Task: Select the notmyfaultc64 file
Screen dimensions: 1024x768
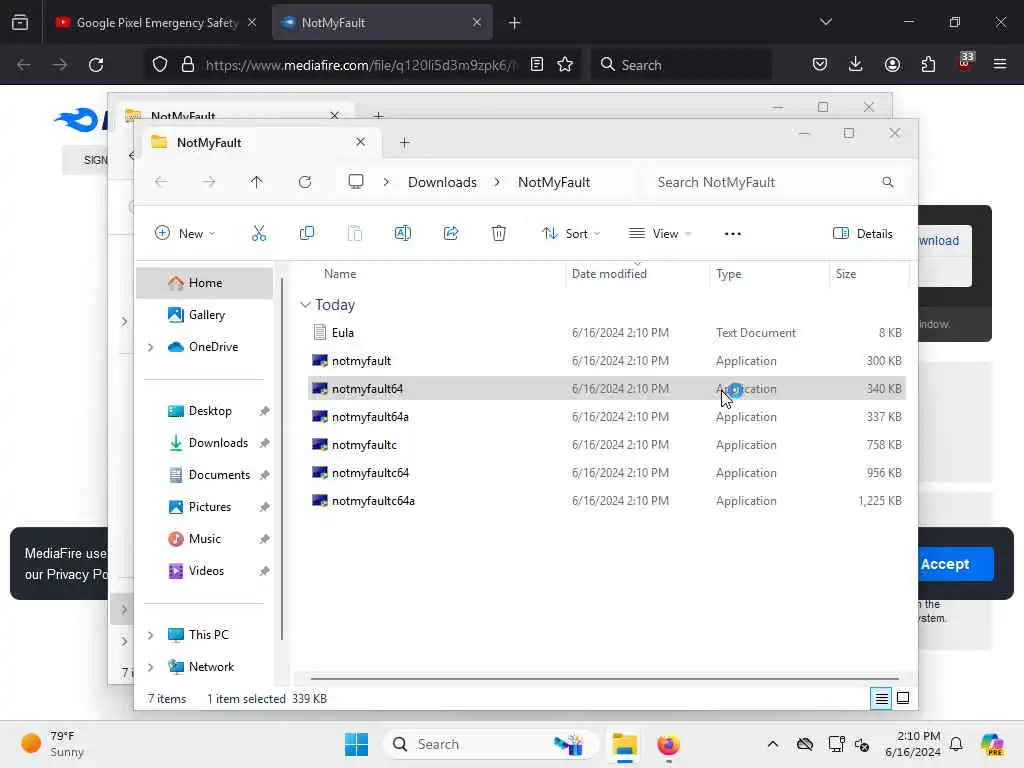Action: pos(607,473)
